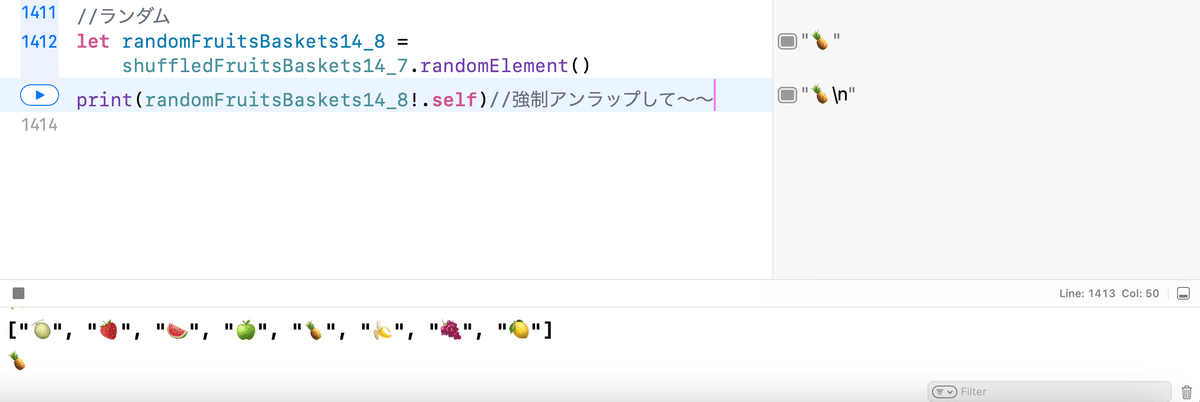Image resolution: width=1200 pixels, height=402 pixels.
Task: Place cursor on the //ランダム comment
Action: tap(123, 16)
